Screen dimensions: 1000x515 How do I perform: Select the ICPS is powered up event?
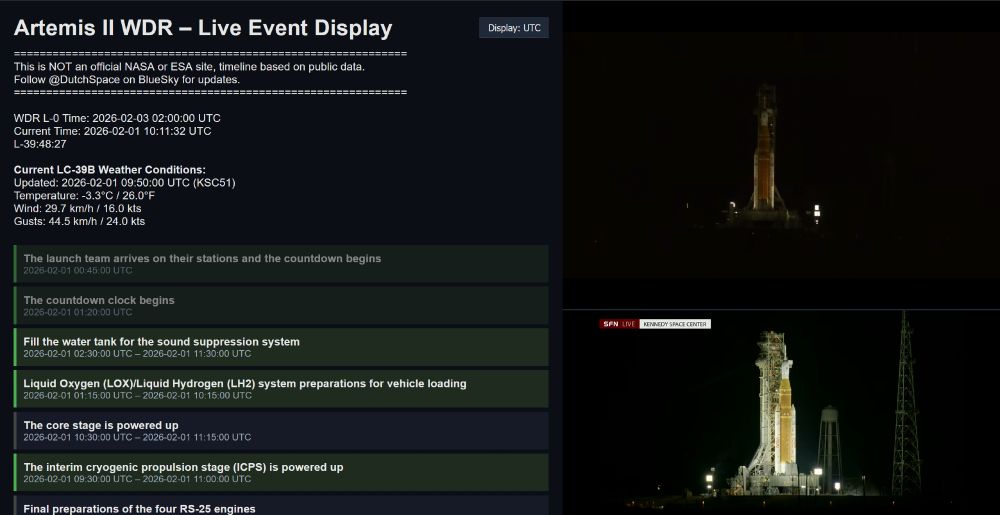click(281, 472)
